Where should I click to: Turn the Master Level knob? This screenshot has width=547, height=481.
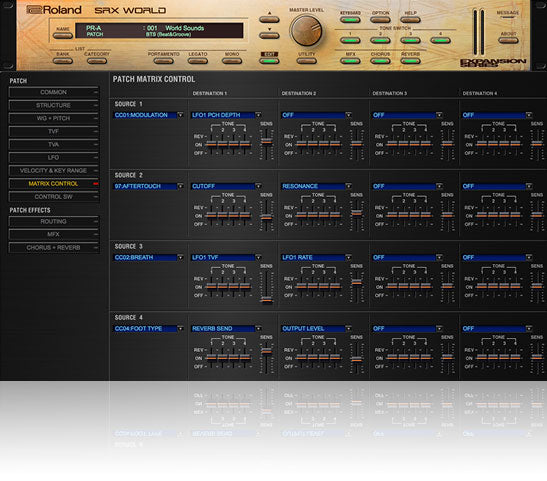[x=306, y=31]
